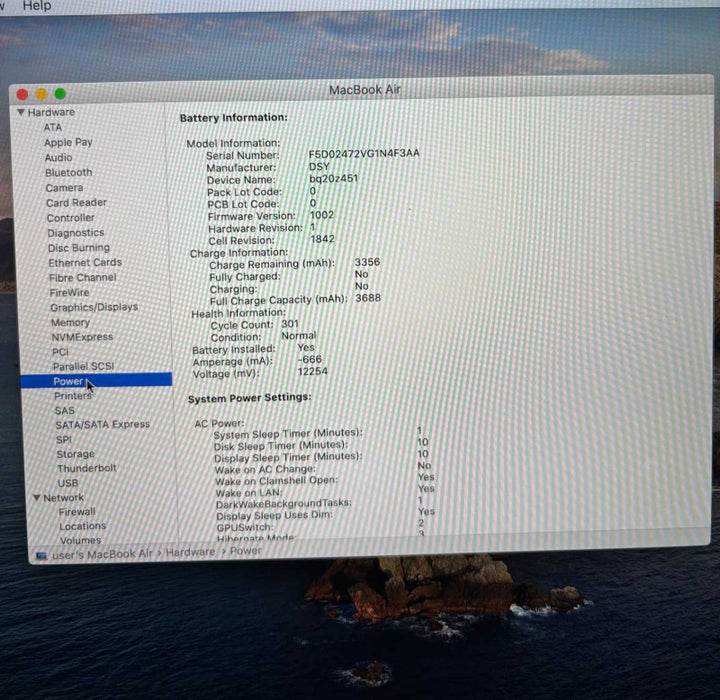Click Firmware Version value 1002
The image size is (720, 700).
pyautogui.click(x=322, y=215)
